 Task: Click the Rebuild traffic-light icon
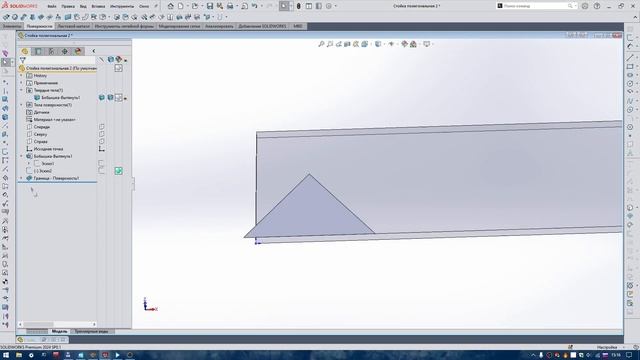(299, 6)
